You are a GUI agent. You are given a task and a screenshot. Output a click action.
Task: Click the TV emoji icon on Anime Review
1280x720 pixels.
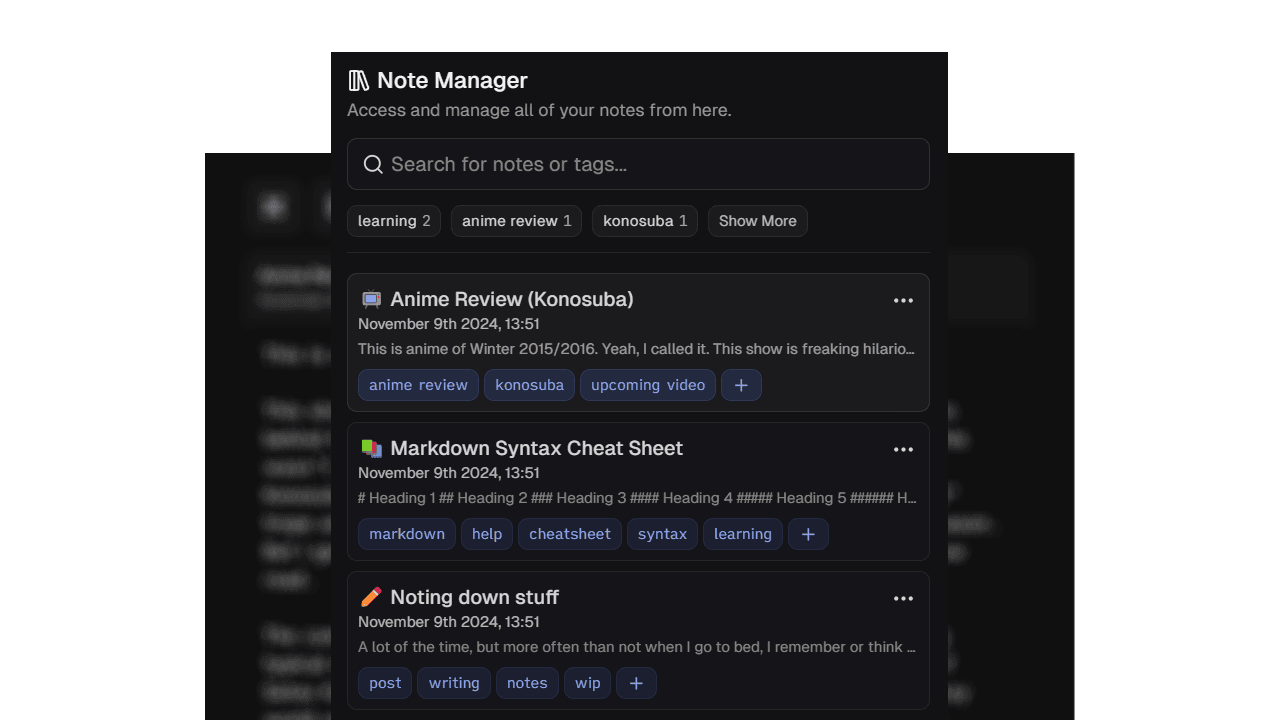371,299
